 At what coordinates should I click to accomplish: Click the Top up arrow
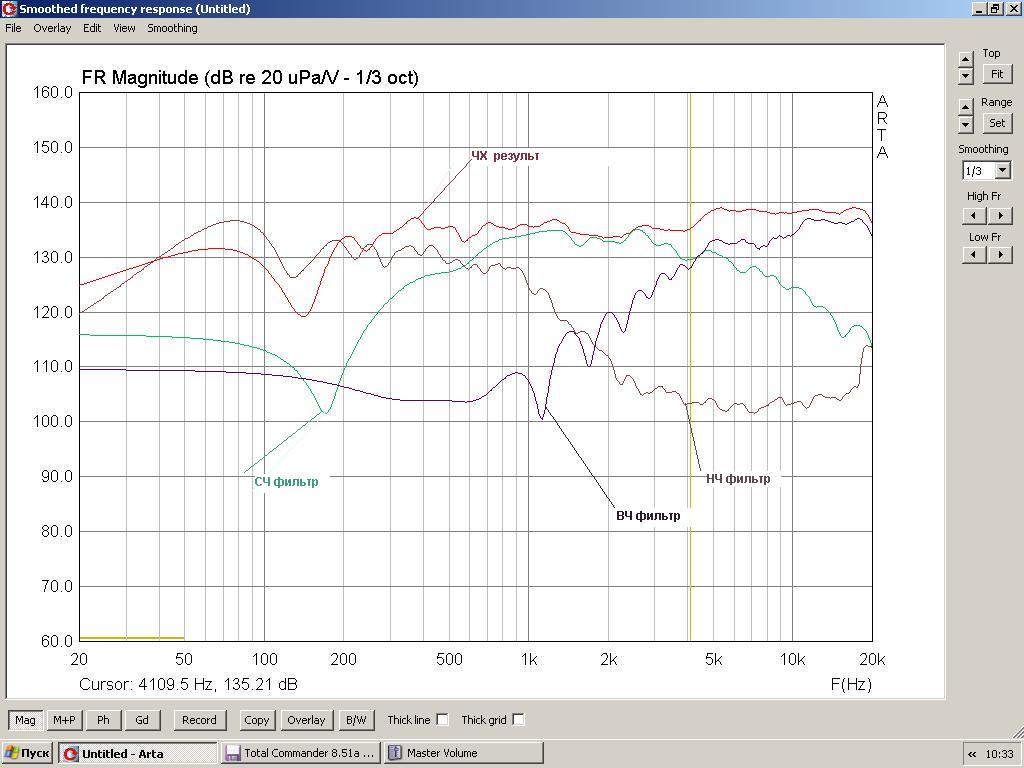(x=966, y=59)
